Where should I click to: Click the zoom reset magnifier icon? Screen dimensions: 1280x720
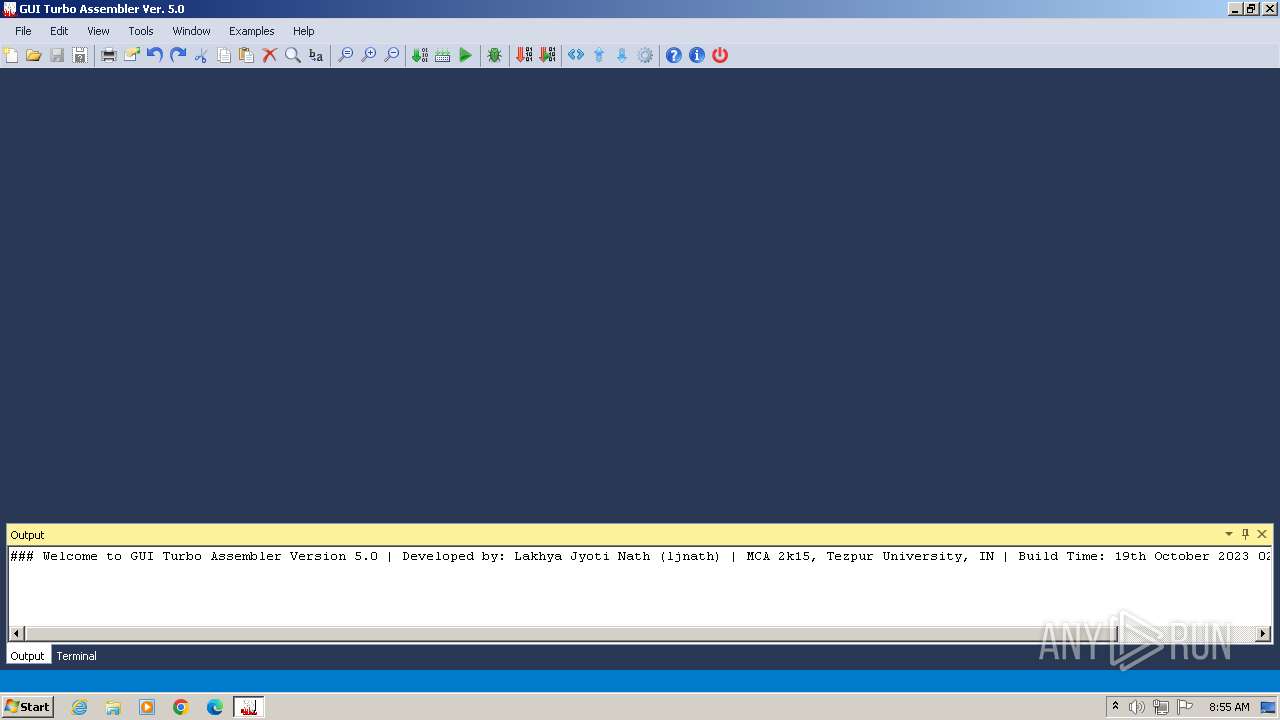346,55
